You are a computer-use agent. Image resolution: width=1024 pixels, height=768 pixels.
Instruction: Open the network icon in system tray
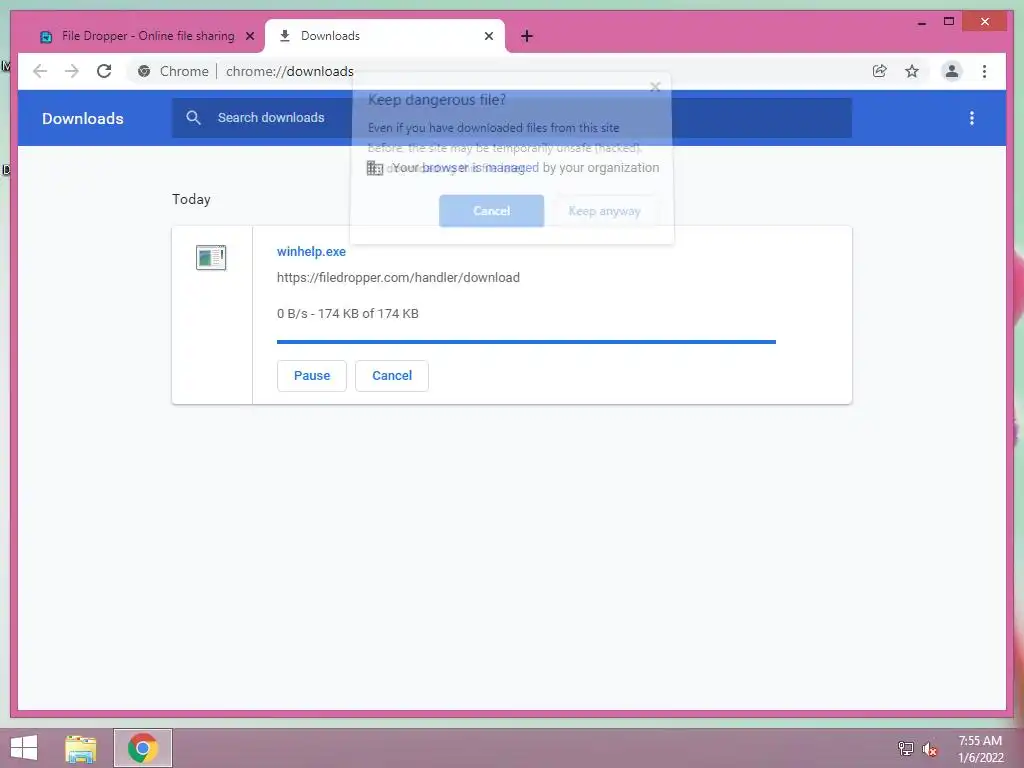905,748
